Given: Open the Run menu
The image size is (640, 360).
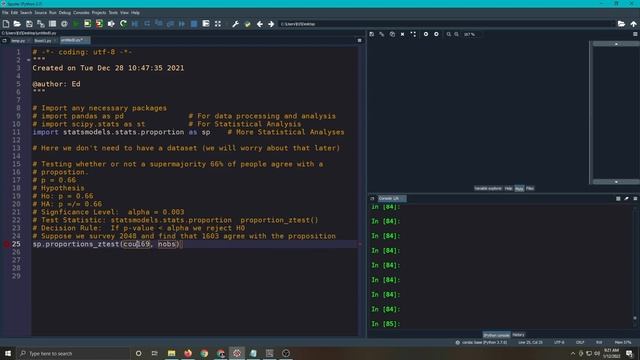Looking at the screenshot, I should tap(53, 13).
